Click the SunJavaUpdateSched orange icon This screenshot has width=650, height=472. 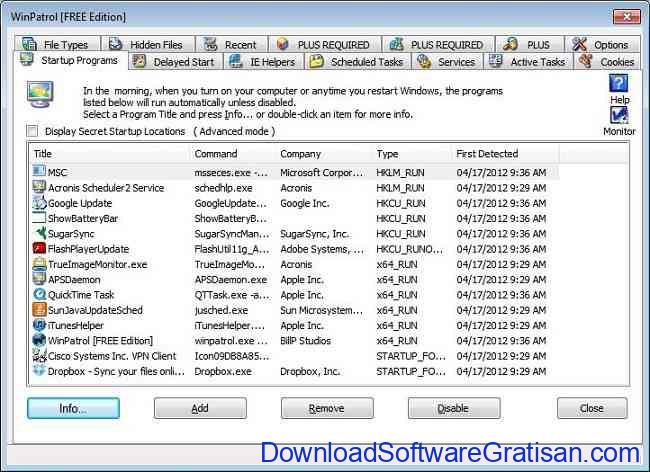39,309
